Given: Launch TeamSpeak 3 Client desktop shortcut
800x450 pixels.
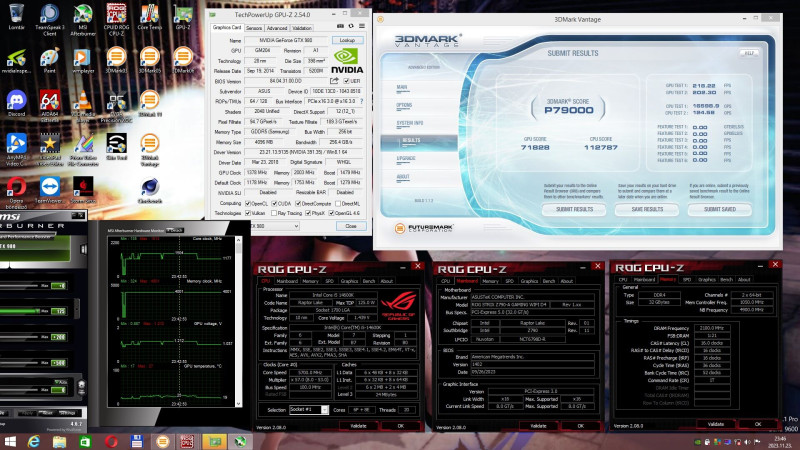Looking at the screenshot, I should coord(49,19).
